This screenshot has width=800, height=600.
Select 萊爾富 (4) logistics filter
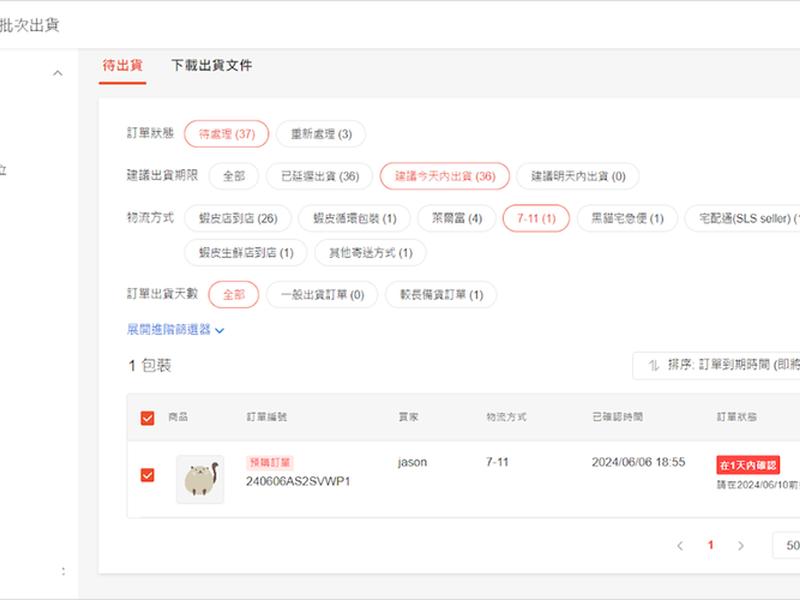457,218
